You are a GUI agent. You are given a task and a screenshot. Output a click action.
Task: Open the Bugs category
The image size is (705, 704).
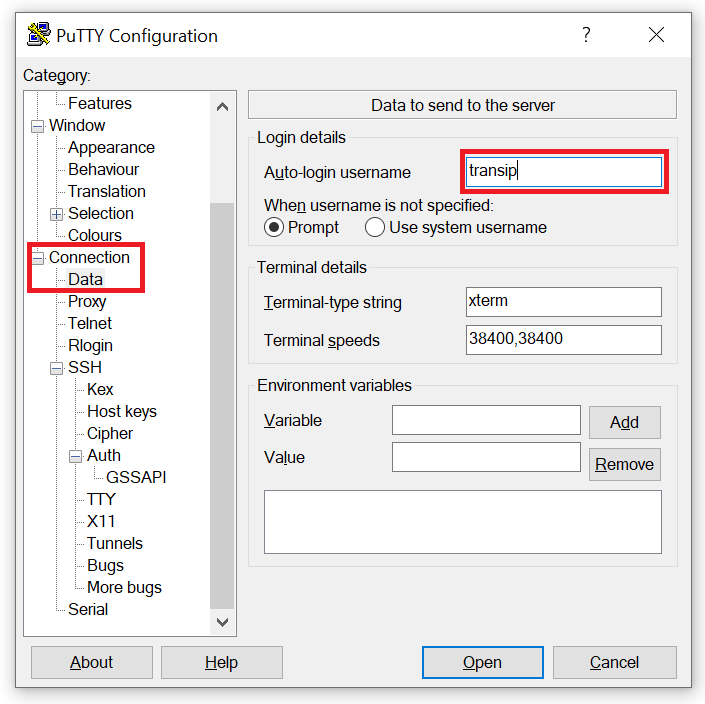105,566
